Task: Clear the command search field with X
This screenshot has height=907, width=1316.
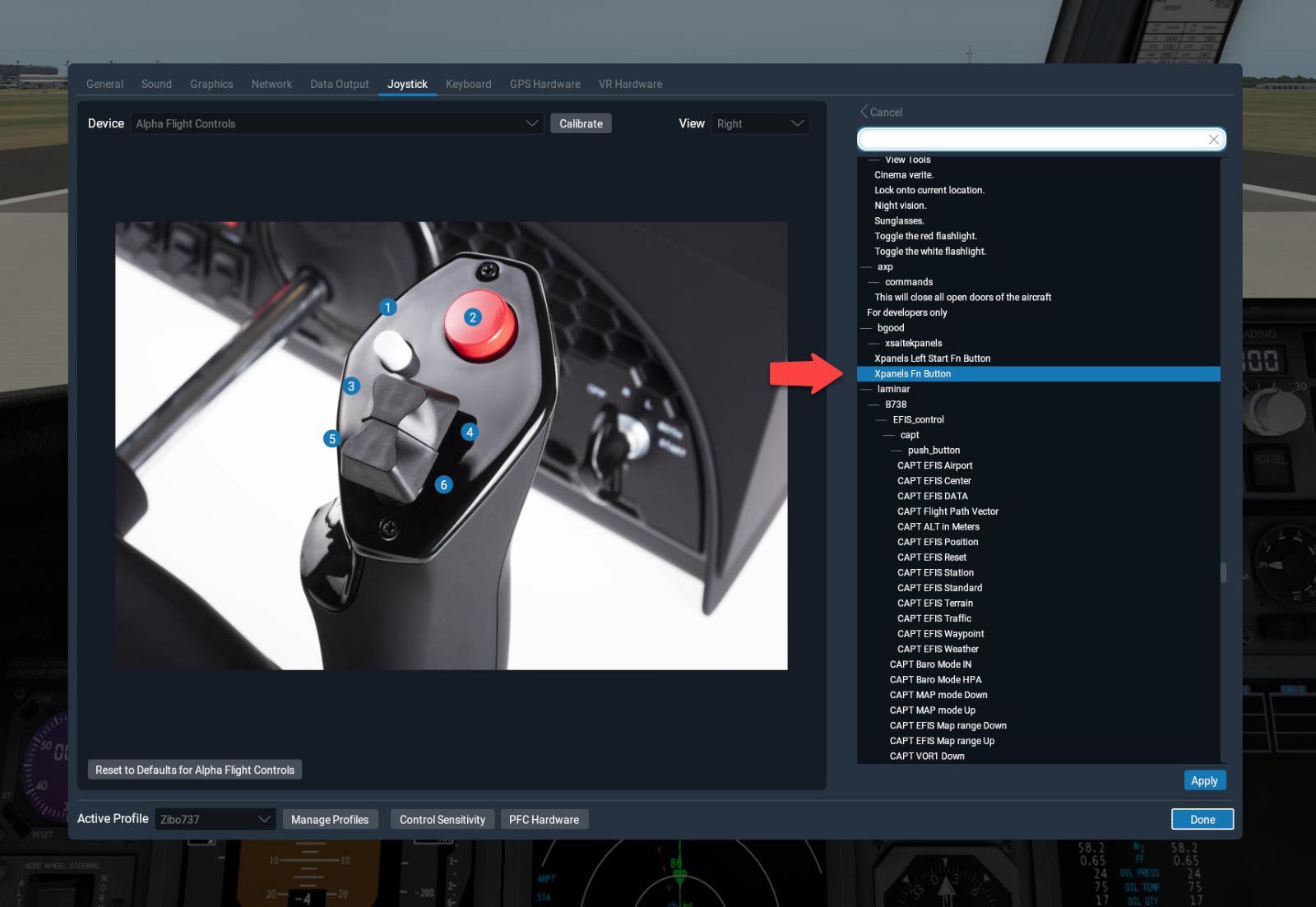Action: 1213,140
